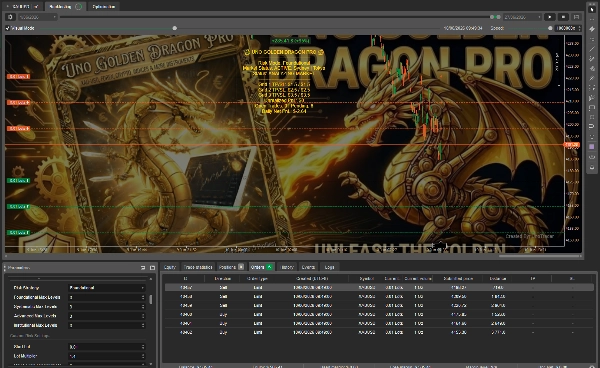Click Advanced Max Levels stepper arrows
The width and height of the screenshot is (600, 368).
click(143, 316)
